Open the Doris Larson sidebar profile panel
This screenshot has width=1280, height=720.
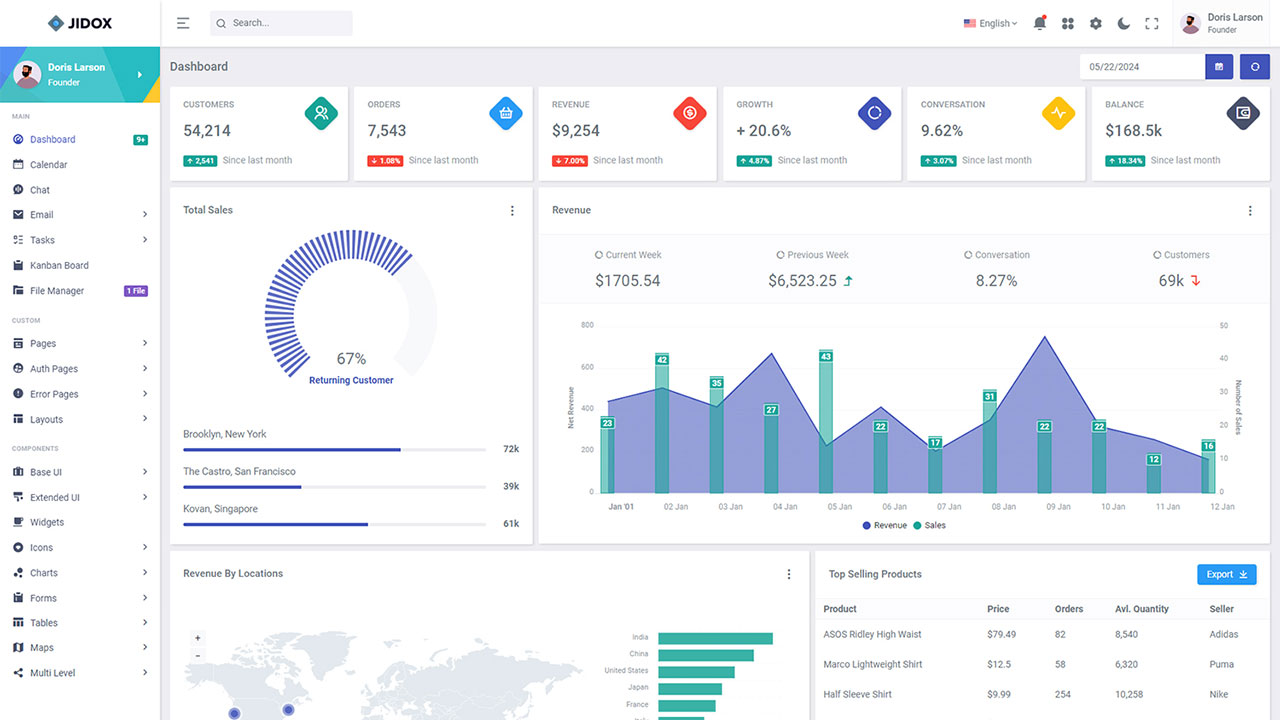(x=80, y=74)
